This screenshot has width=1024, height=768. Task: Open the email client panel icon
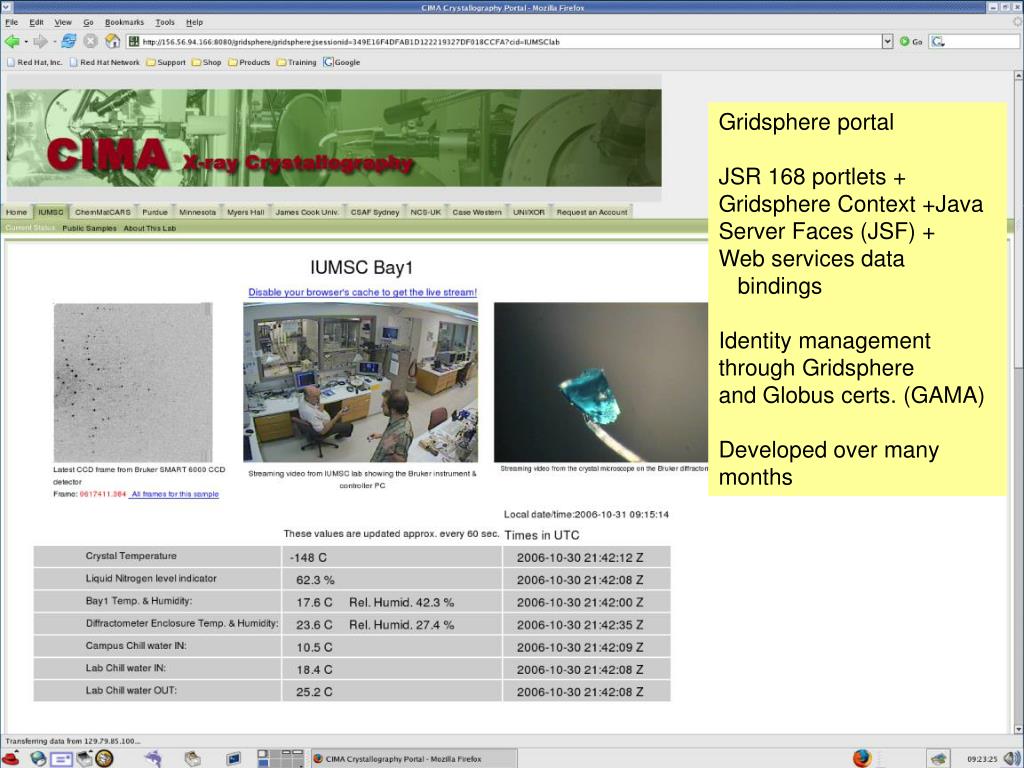pos(61,759)
